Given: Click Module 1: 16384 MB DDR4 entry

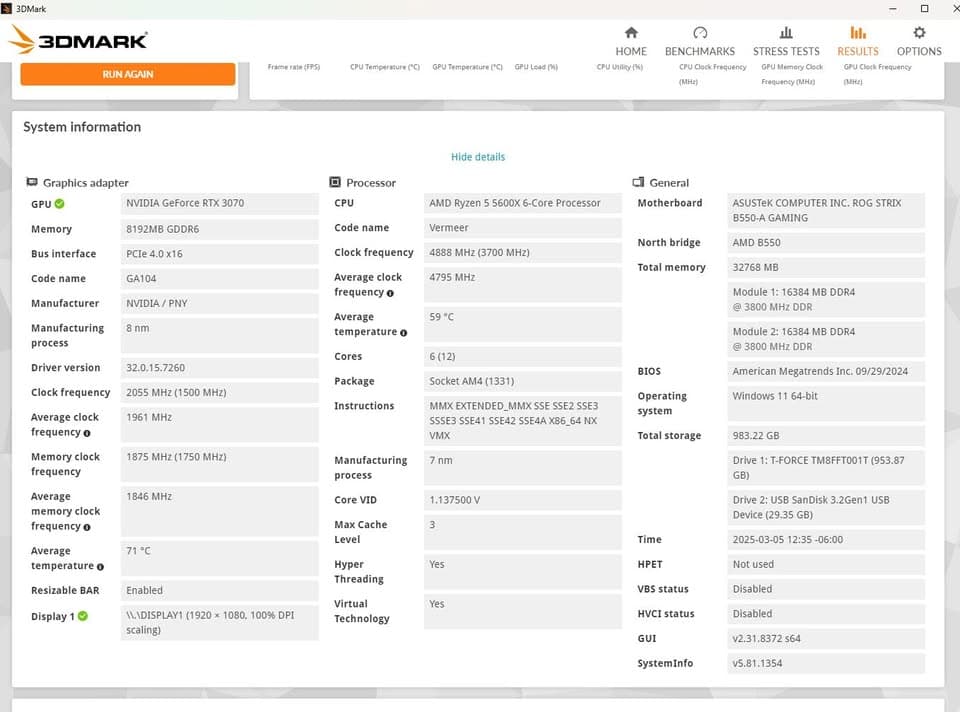Looking at the screenshot, I should pos(826,299).
